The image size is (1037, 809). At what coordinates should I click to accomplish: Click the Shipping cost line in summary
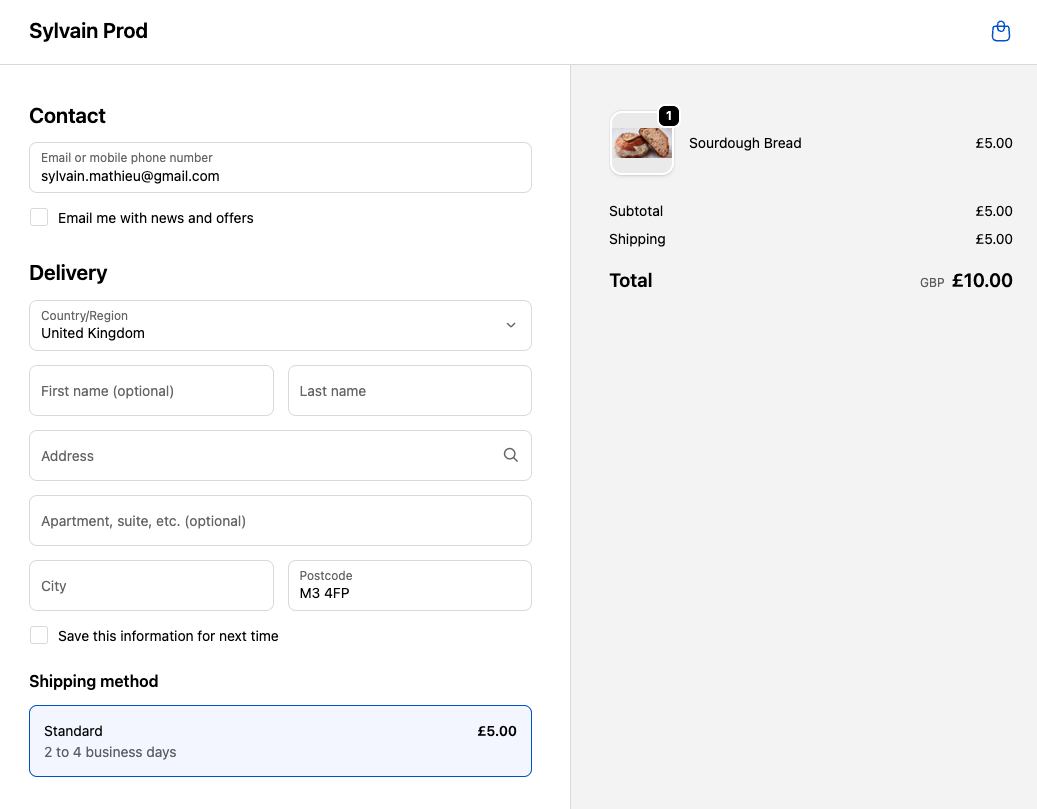(810, 239)
